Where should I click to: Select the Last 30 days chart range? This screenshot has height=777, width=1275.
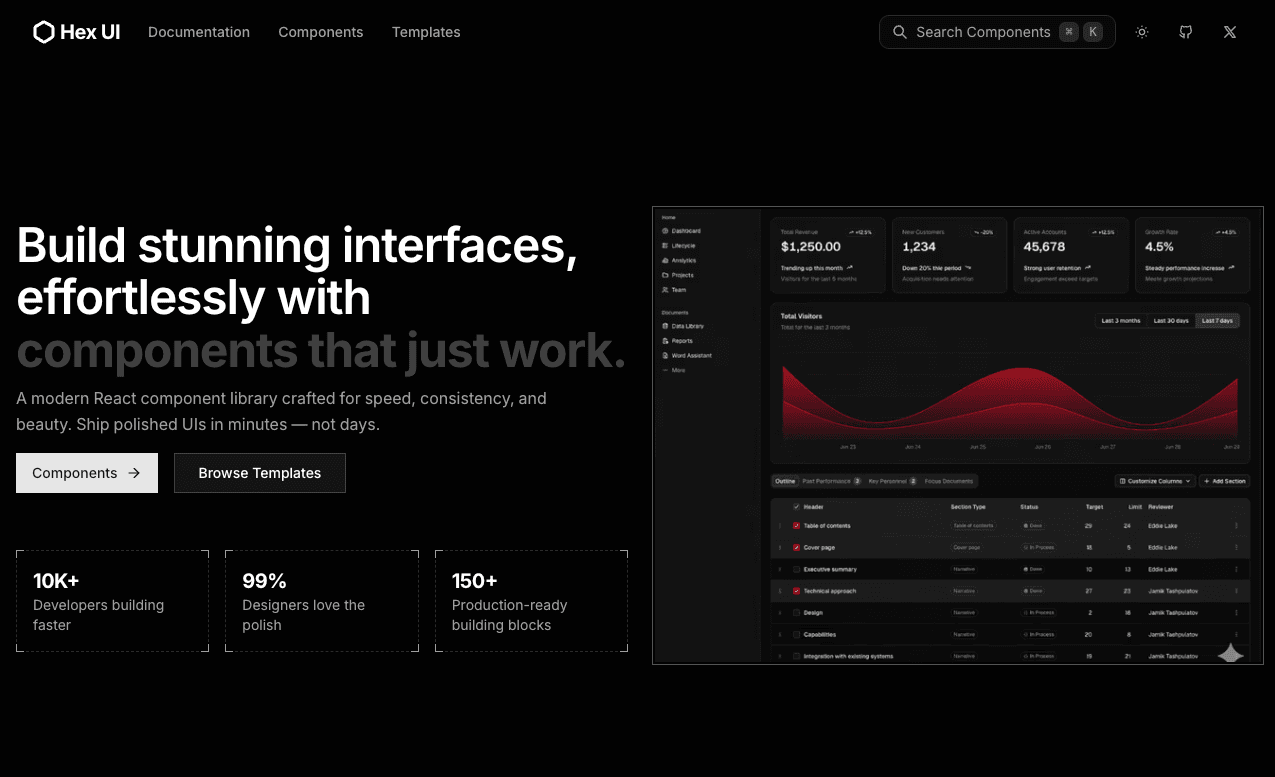click(1171, 321)
